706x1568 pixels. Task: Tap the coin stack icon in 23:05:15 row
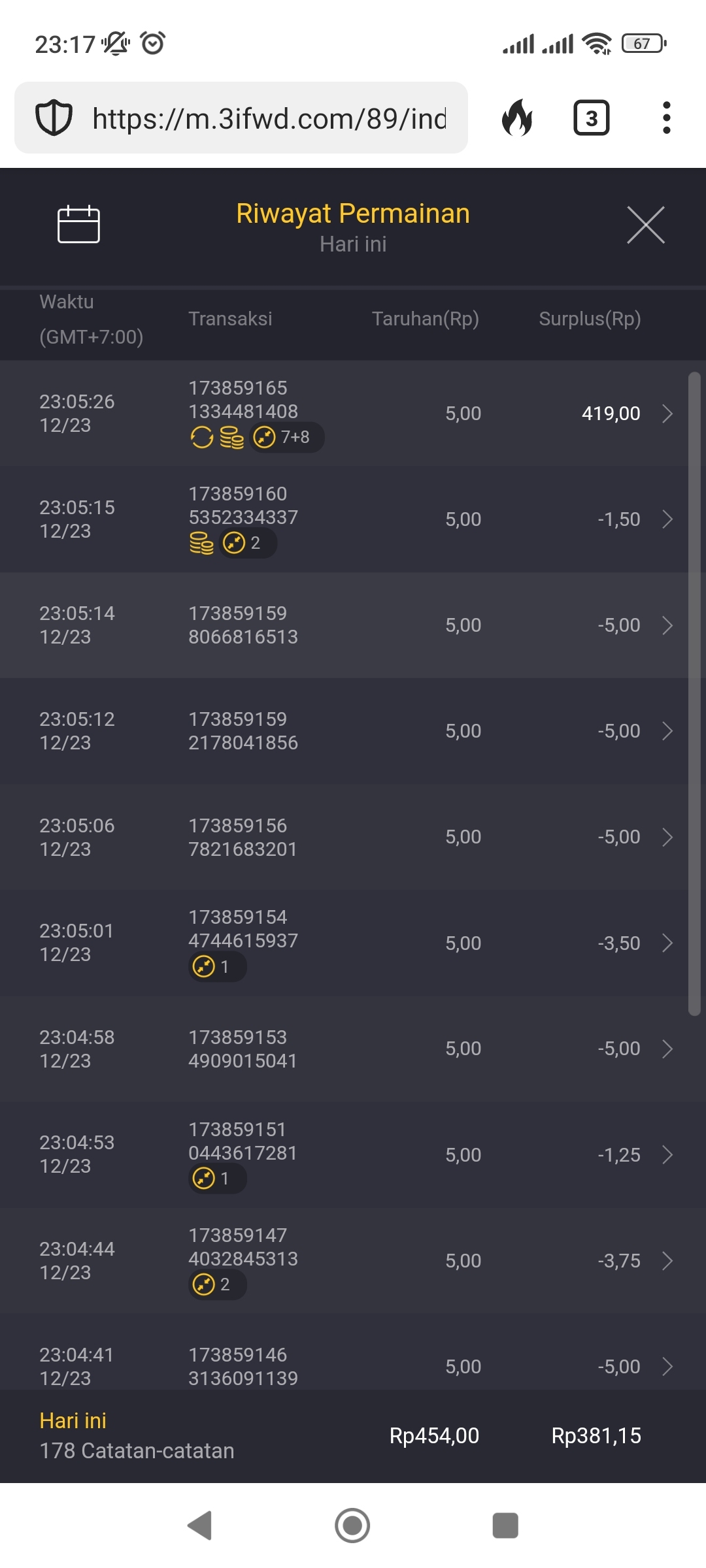201,543
